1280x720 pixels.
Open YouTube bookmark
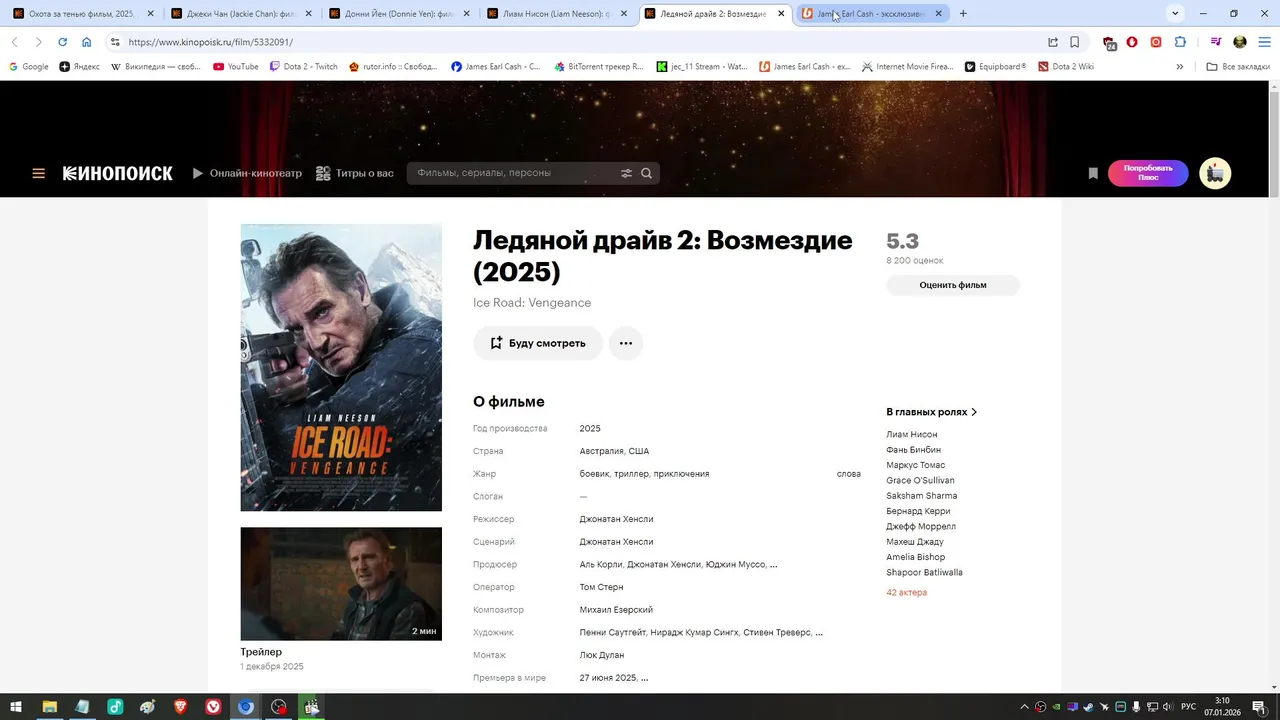coord(236,67)
